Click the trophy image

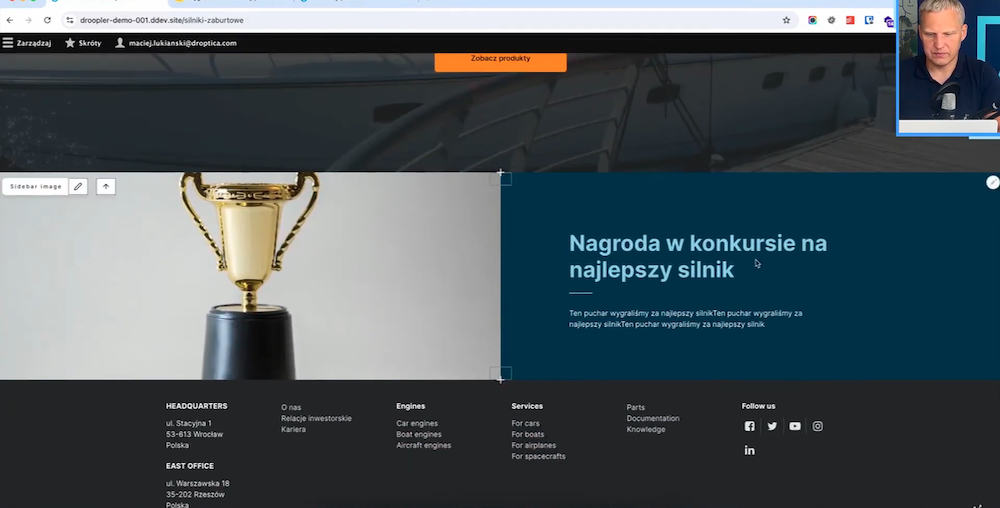coord(250,276)
